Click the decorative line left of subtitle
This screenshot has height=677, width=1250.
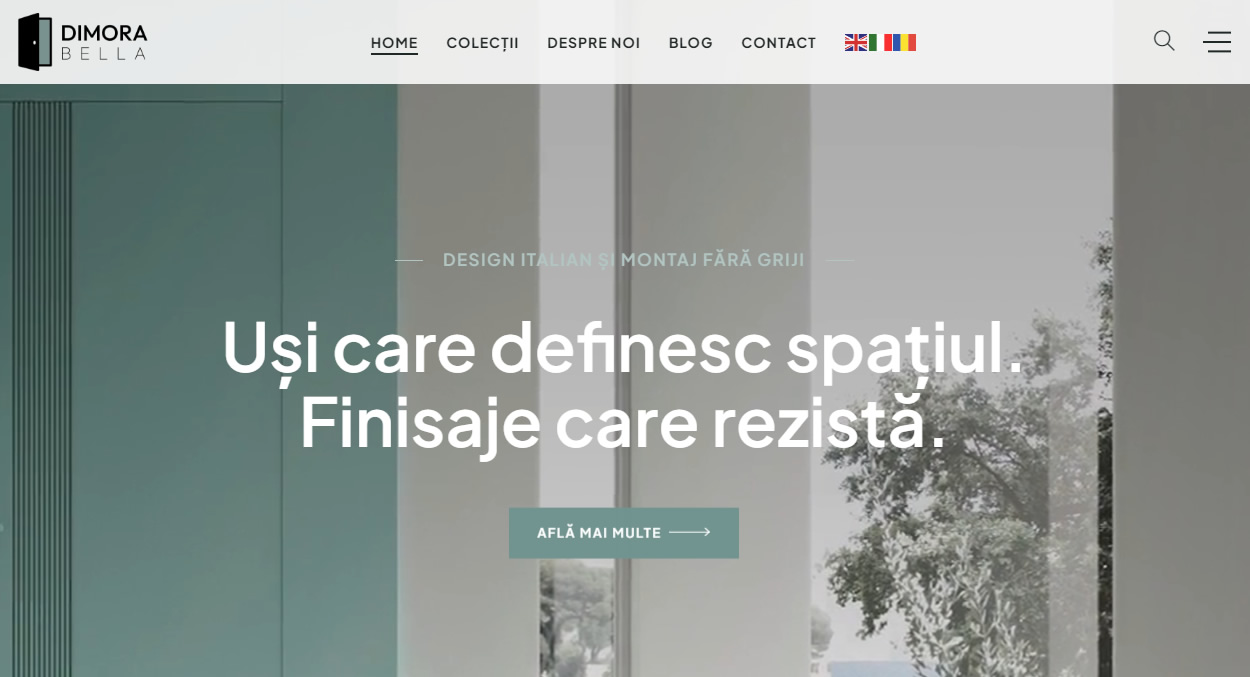(x=409, y=260)
